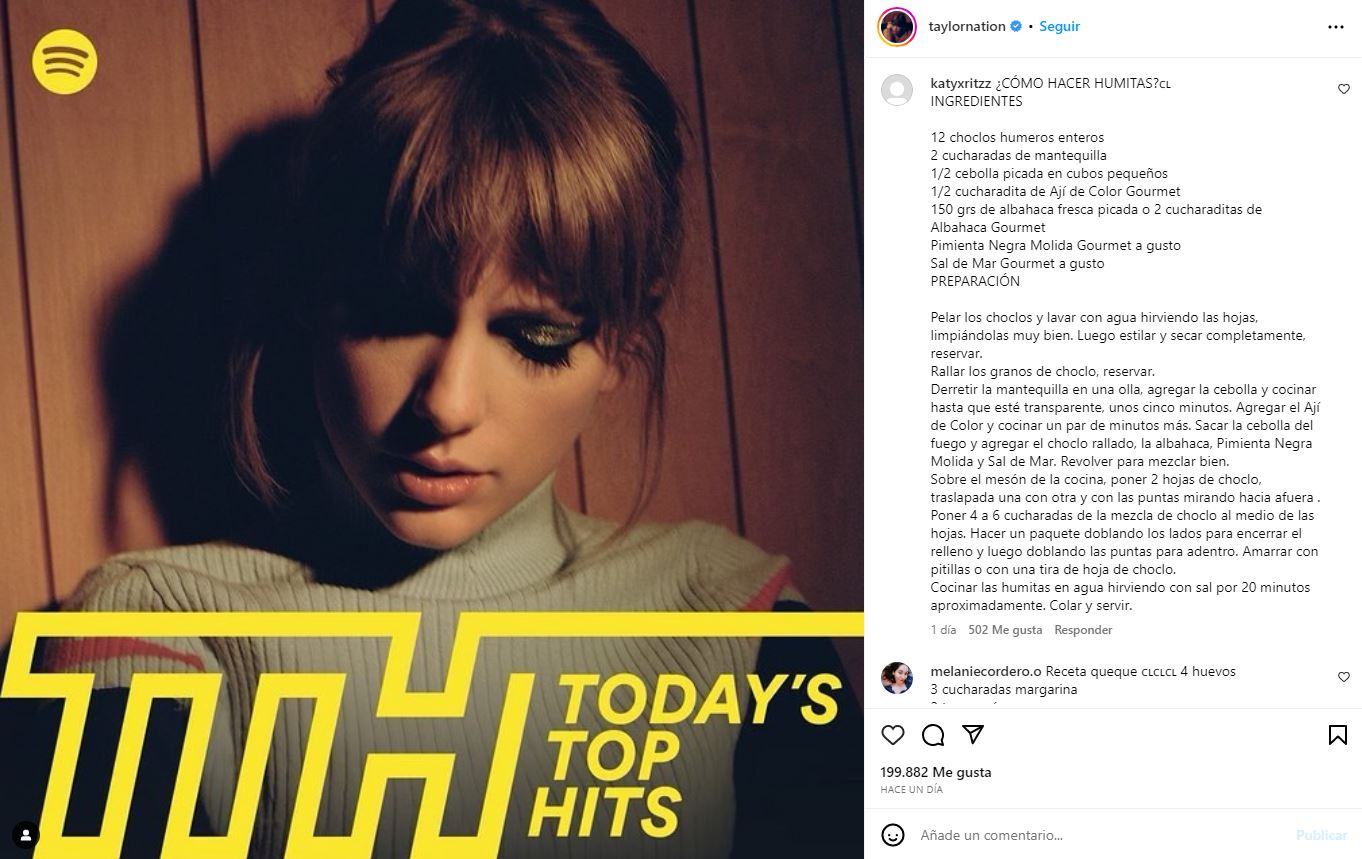The image size is (1362, 859).
Task: Focus the Añade un comentario field
Action: [1100, 835]
